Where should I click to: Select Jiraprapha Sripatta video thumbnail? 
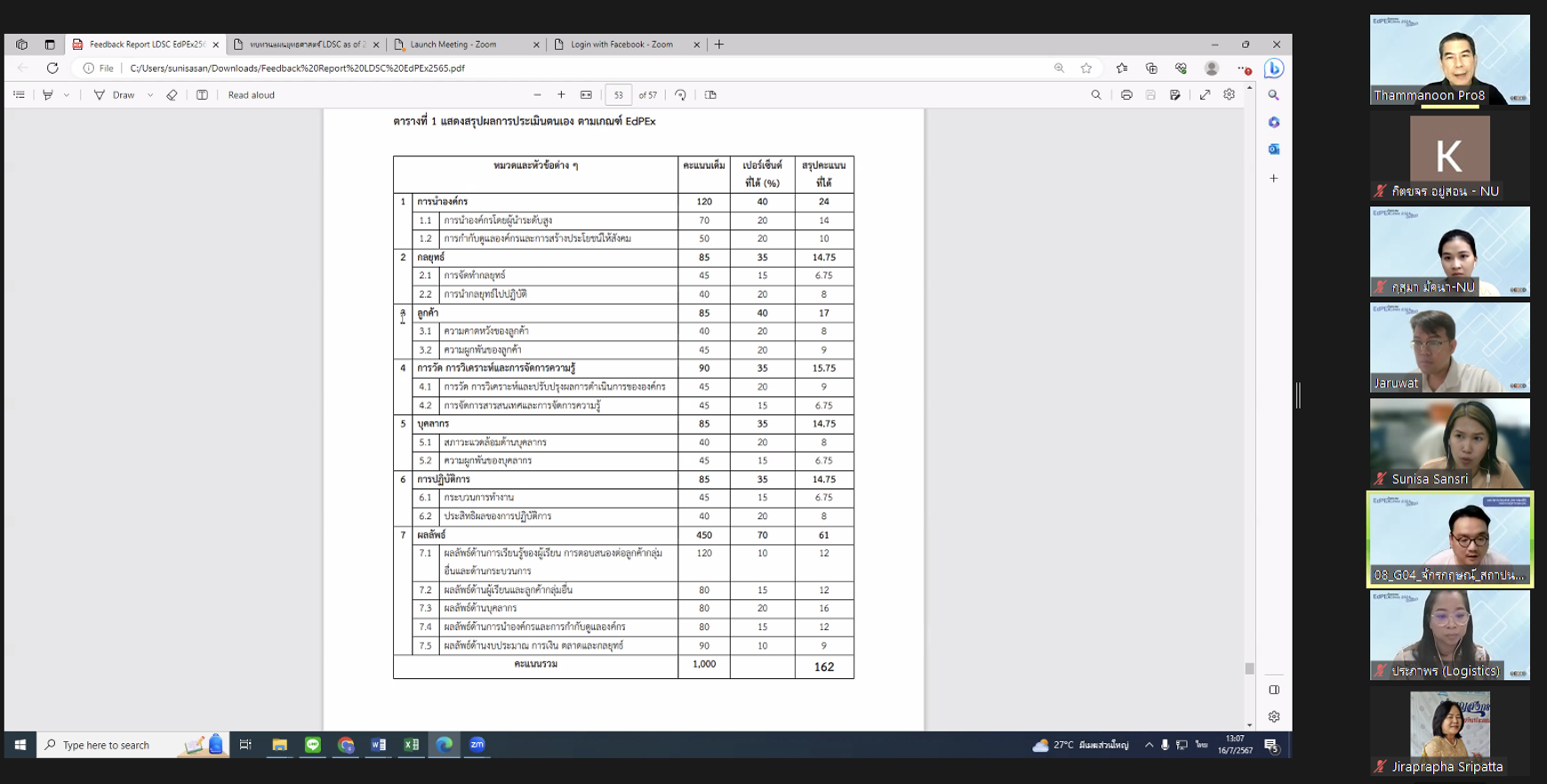[1450, 732]
